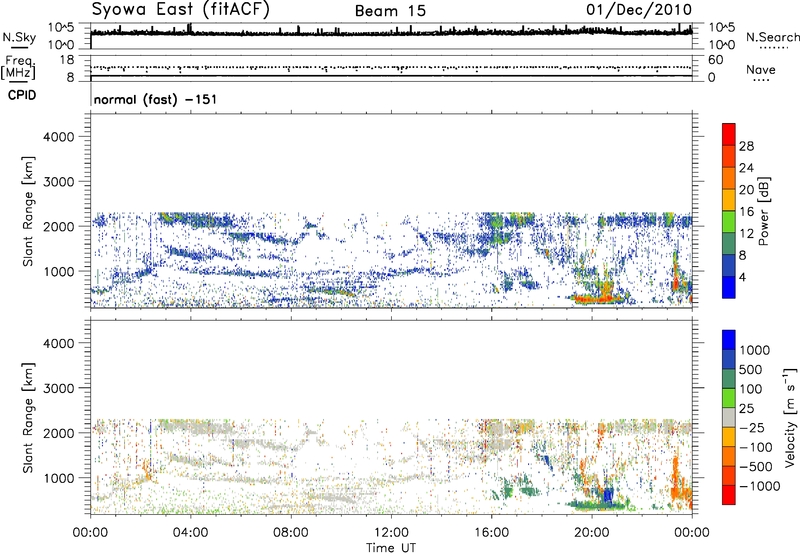Click the 'CPID' label
Viewport: 800px width, 554px height.
point(22,95)
